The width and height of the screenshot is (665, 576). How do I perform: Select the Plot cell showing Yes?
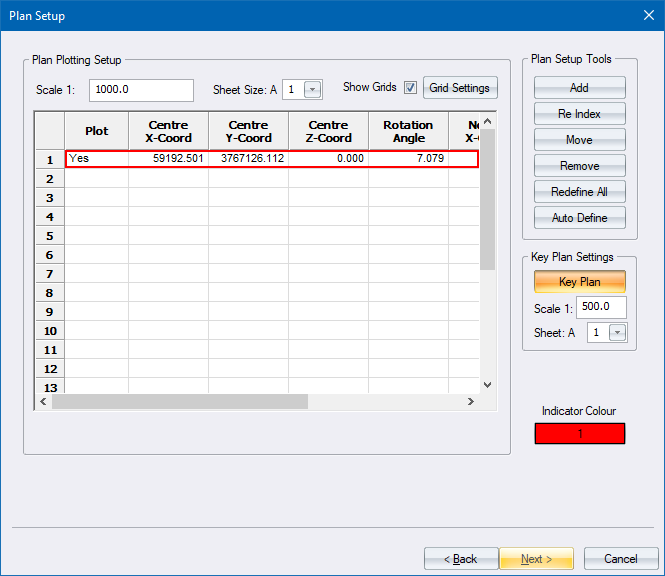pyautogui.click(x=96, y=158)
